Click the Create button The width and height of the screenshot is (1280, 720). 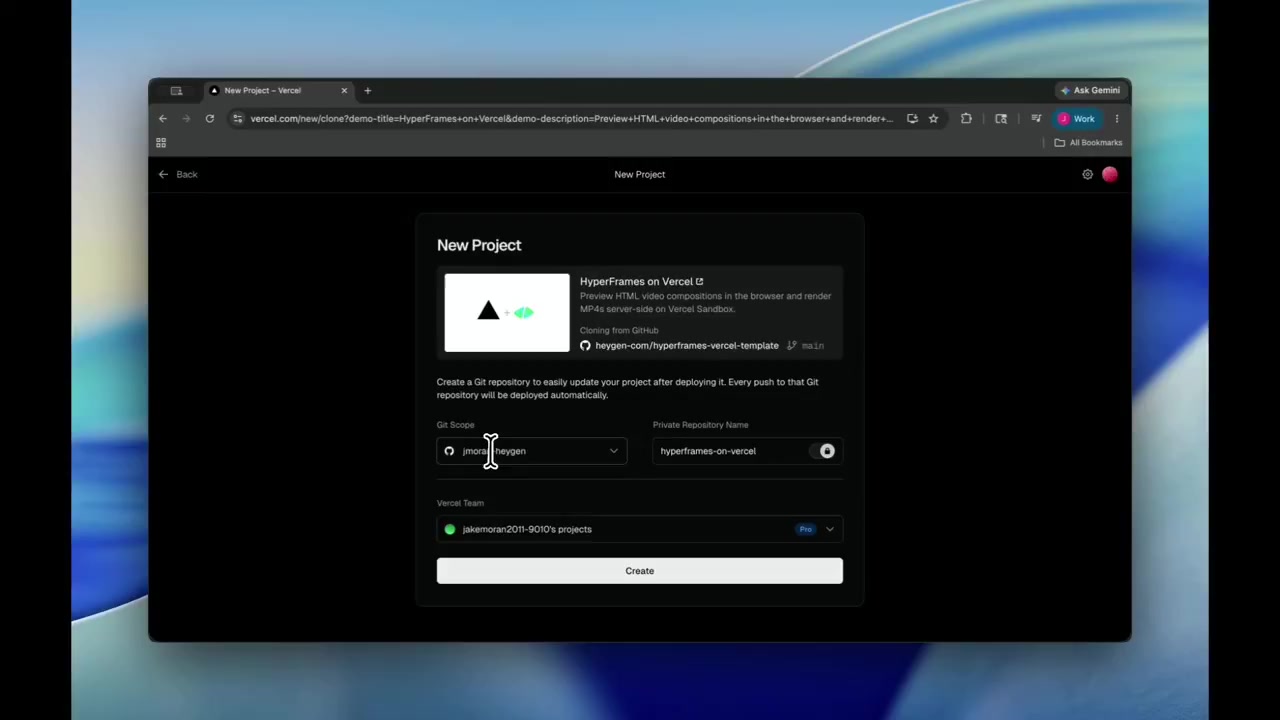pos(640,571)
